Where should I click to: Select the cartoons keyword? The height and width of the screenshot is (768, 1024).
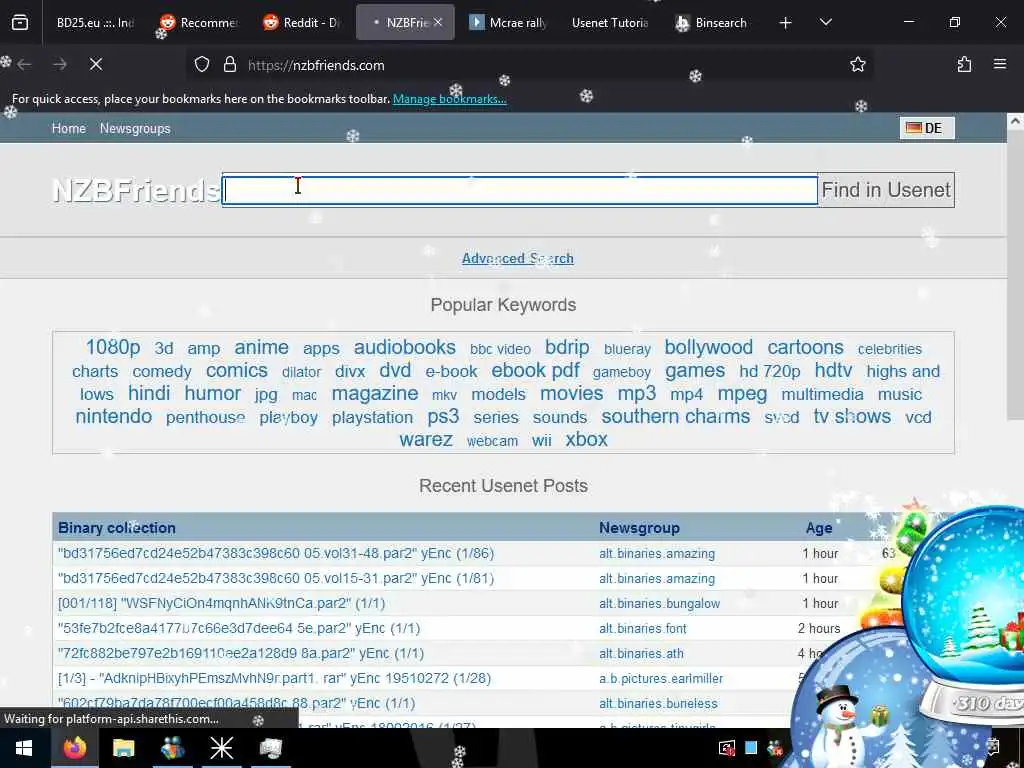coord(805,347)
